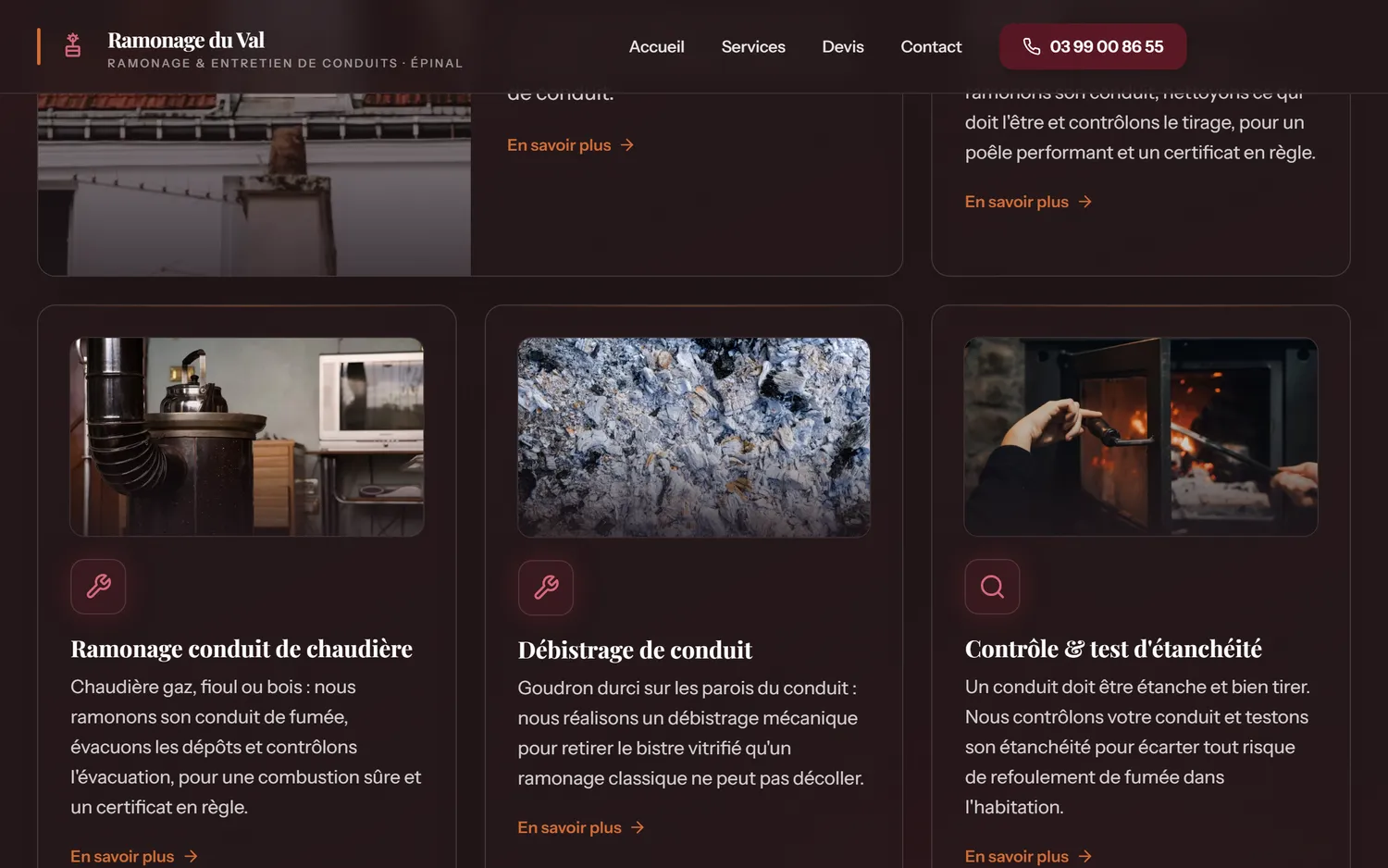Open the wood stove and kettle photo
This screenshot has width=1388, height=868.
coord(247,437)
